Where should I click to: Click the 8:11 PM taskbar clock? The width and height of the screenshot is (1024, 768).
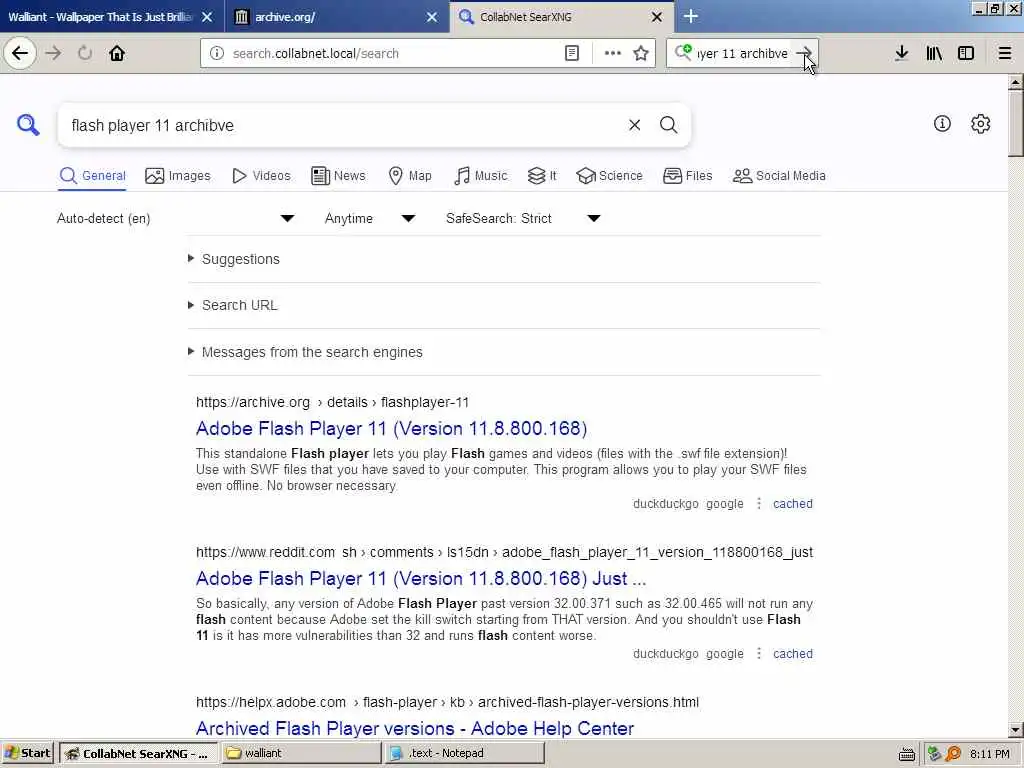click(x=989, y=754)
